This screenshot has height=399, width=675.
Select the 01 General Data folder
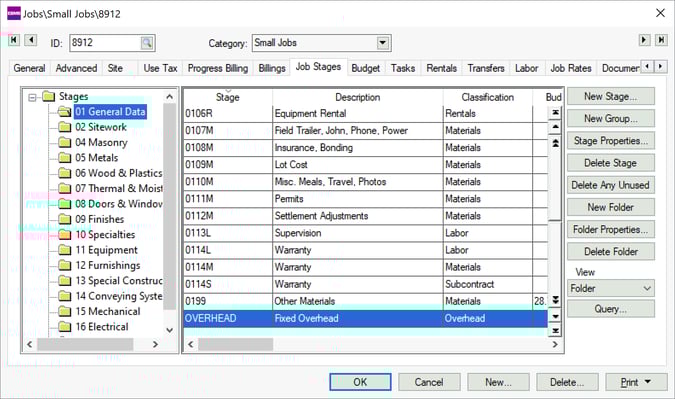pos(110,112)
